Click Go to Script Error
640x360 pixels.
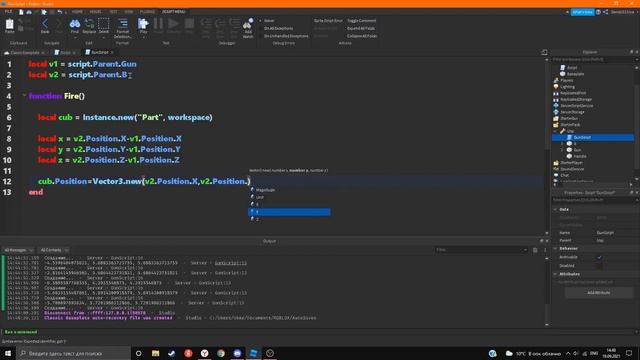point(328,20)
